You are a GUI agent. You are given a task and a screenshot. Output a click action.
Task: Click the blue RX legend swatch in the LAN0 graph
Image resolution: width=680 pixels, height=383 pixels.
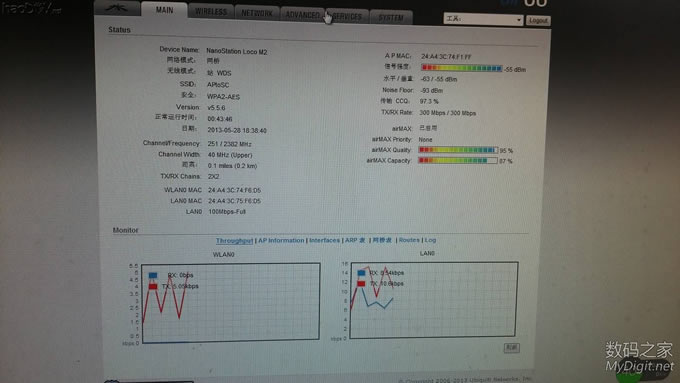pyautogui.click(x=361, y=273)
